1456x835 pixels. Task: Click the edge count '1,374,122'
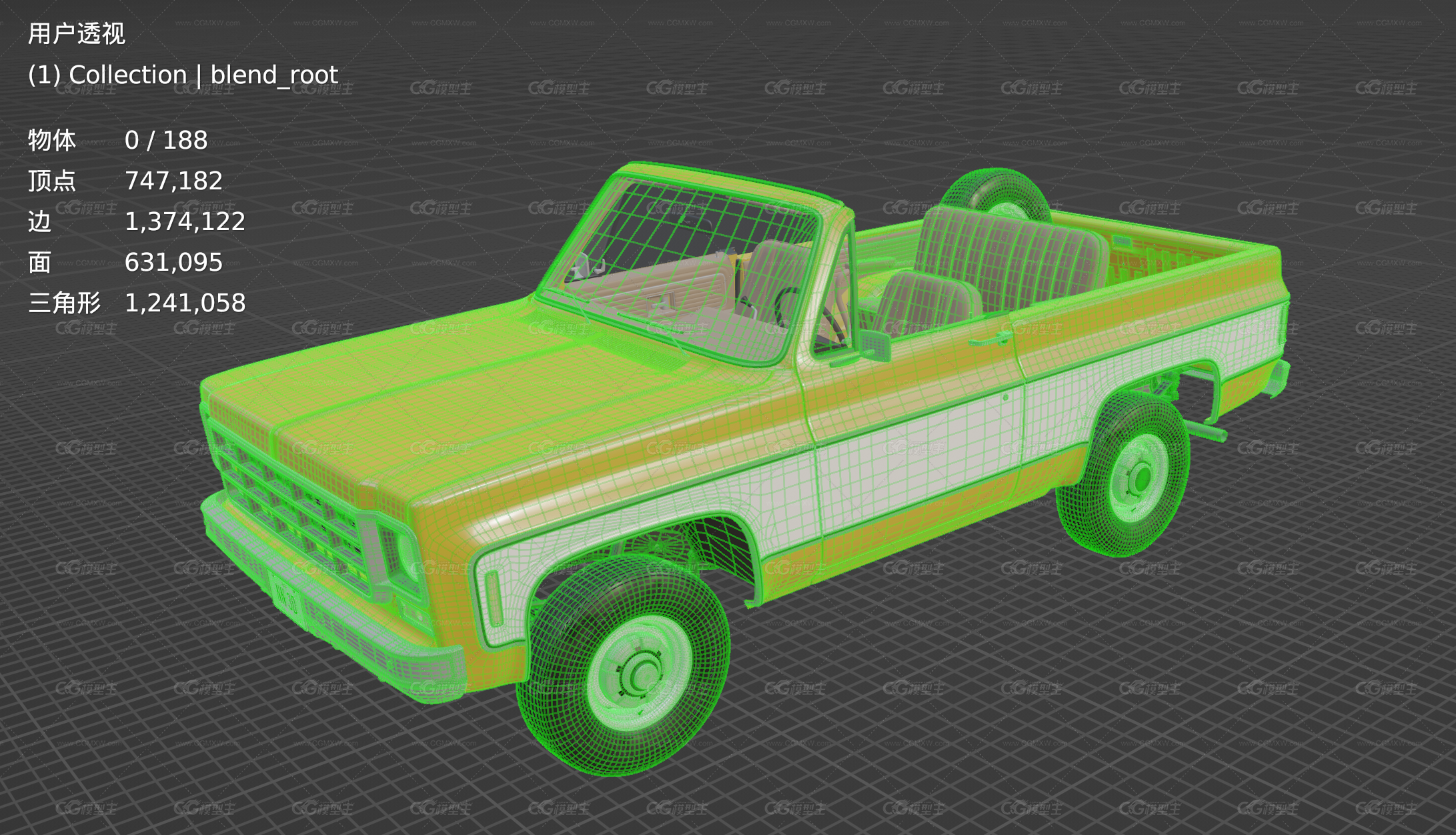pos(185,221)
